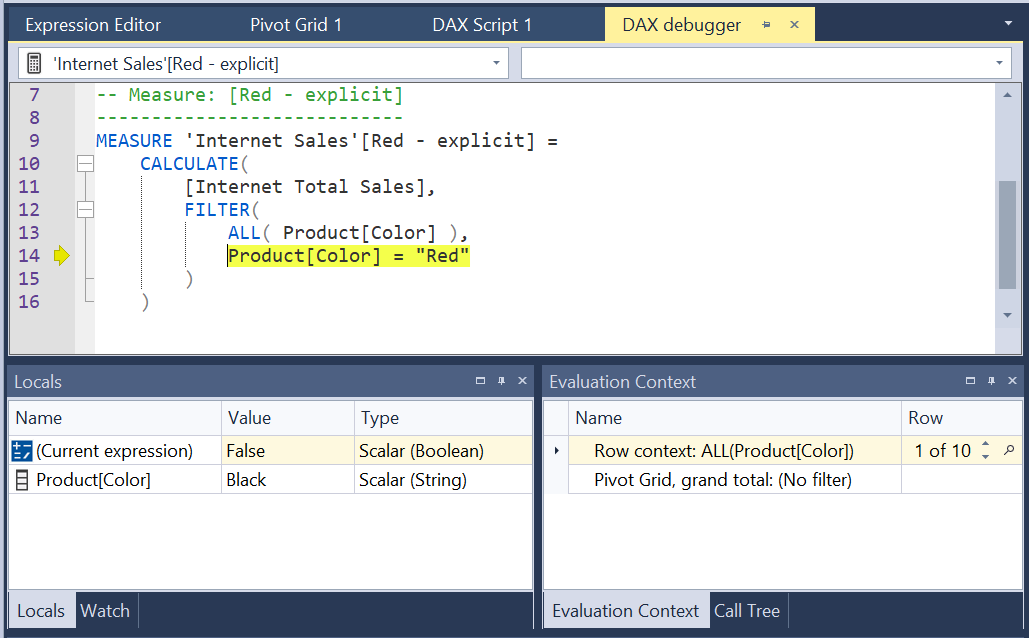The width and height of the screenshot is (1029, 638).
Task: Click the float window icon on Locals panel
Action: pos(480,381)
